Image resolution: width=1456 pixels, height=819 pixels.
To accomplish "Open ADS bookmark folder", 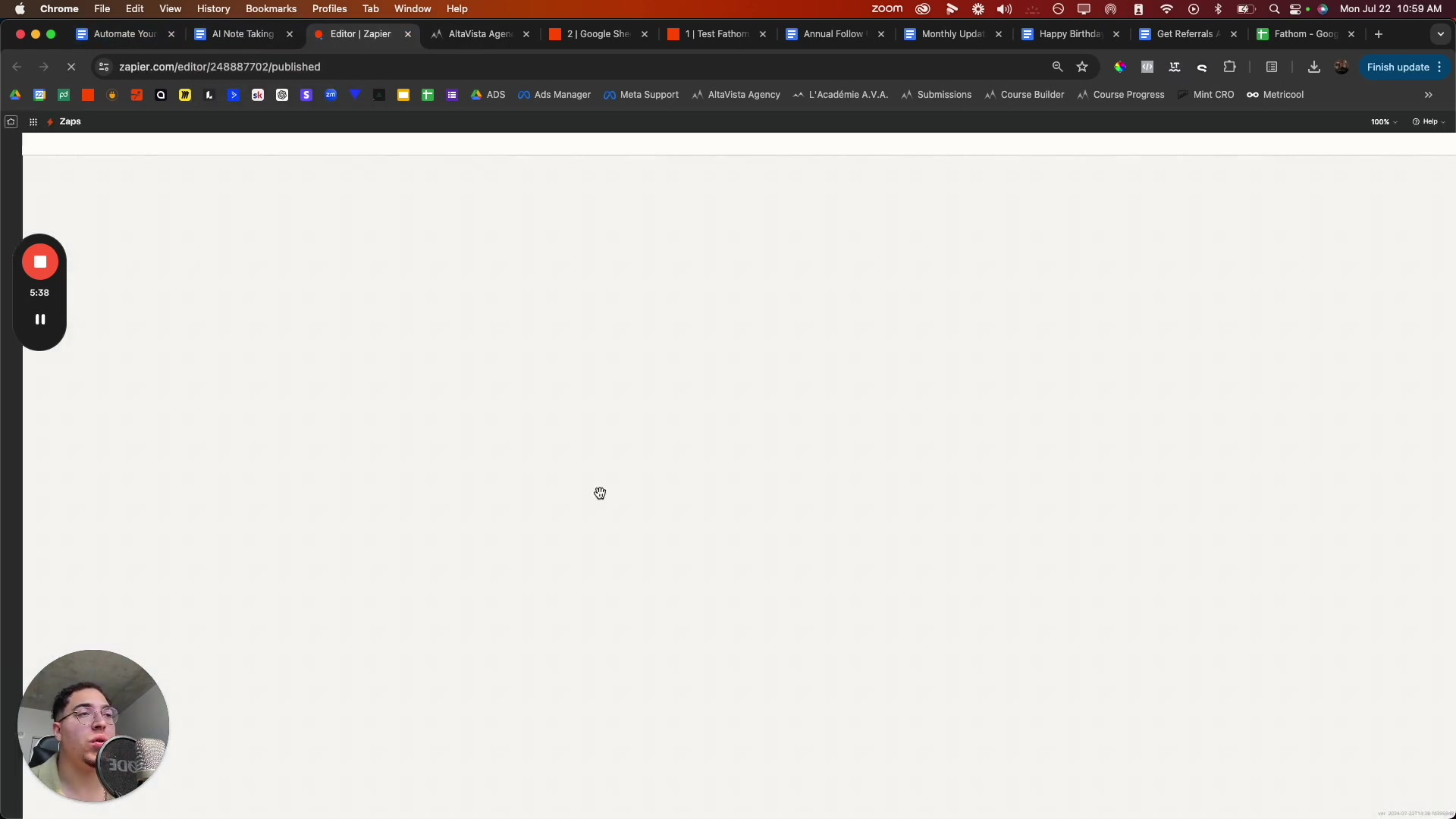I will 488,95.
